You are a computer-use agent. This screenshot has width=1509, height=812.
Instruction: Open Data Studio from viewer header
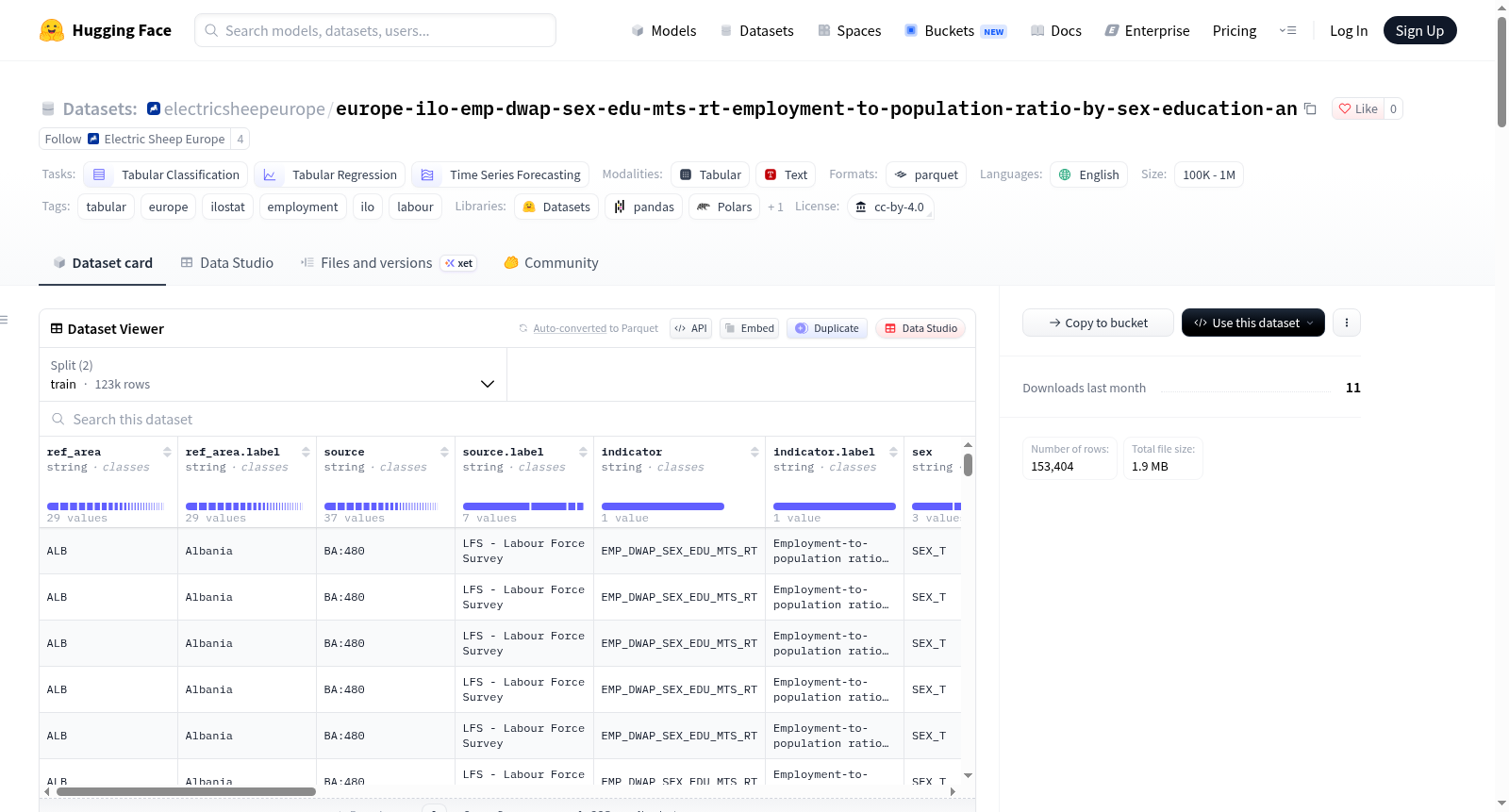(920, 328)
